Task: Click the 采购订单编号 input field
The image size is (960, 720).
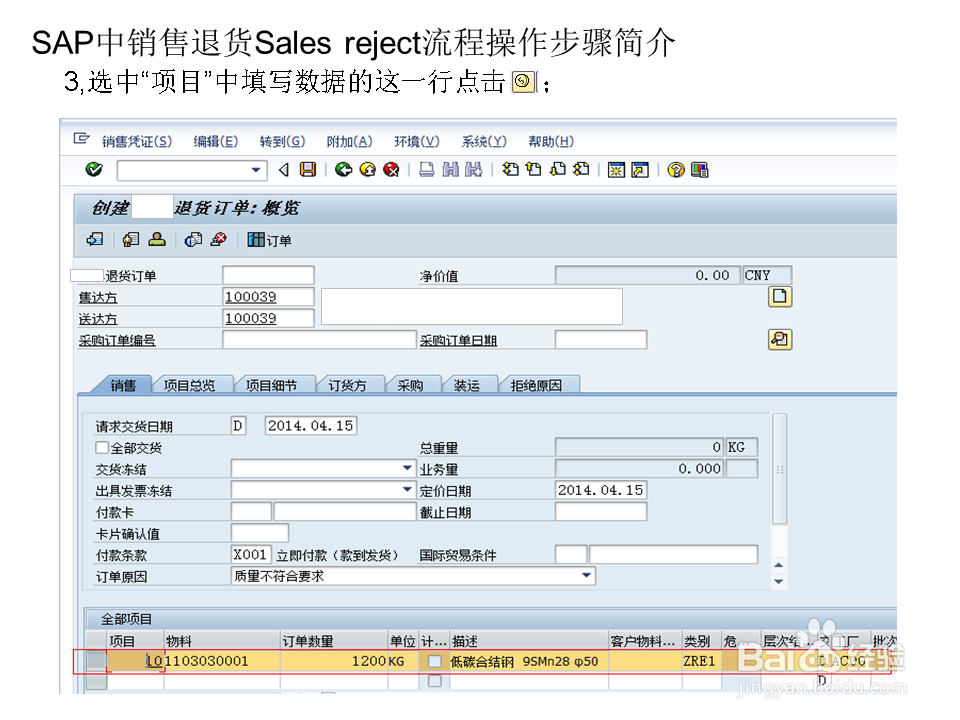Action: tap(319, 340)
